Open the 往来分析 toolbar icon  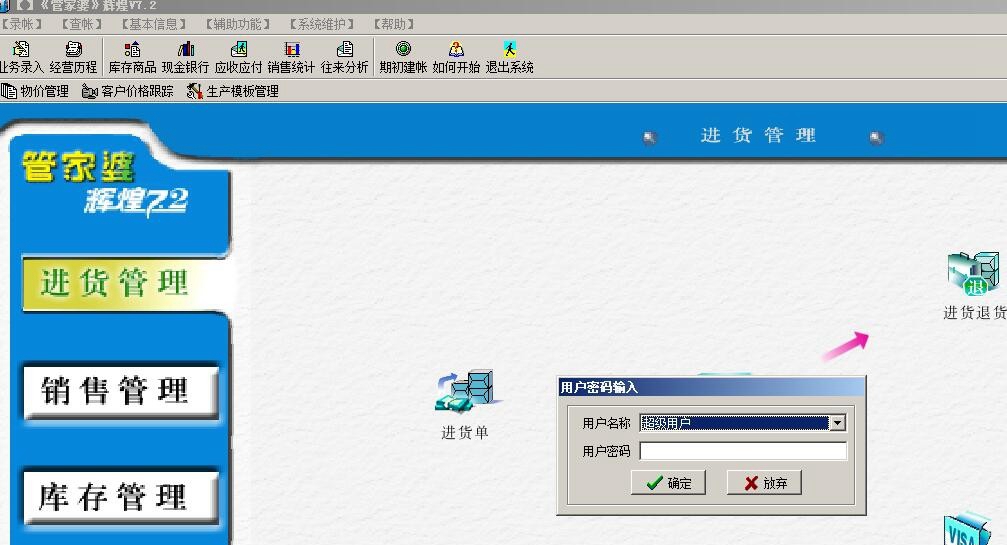click(x=345, y=57)
